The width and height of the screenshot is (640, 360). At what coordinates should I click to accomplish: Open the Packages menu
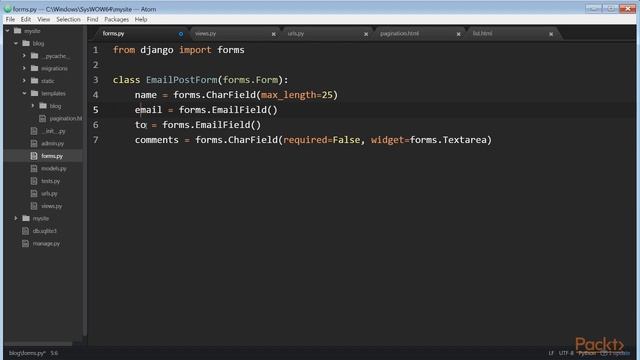(x=116, y=19)
